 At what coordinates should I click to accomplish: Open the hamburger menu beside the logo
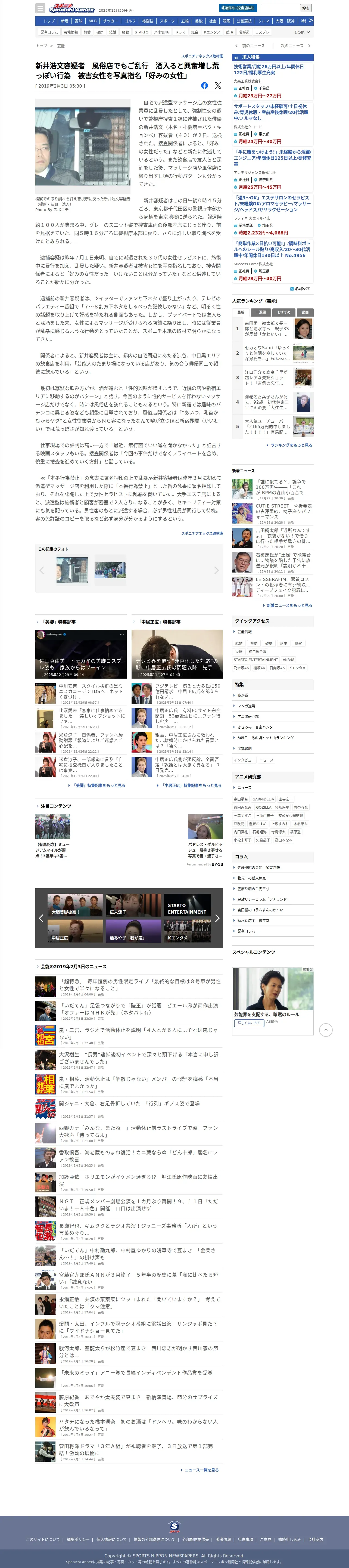[40, 8]
